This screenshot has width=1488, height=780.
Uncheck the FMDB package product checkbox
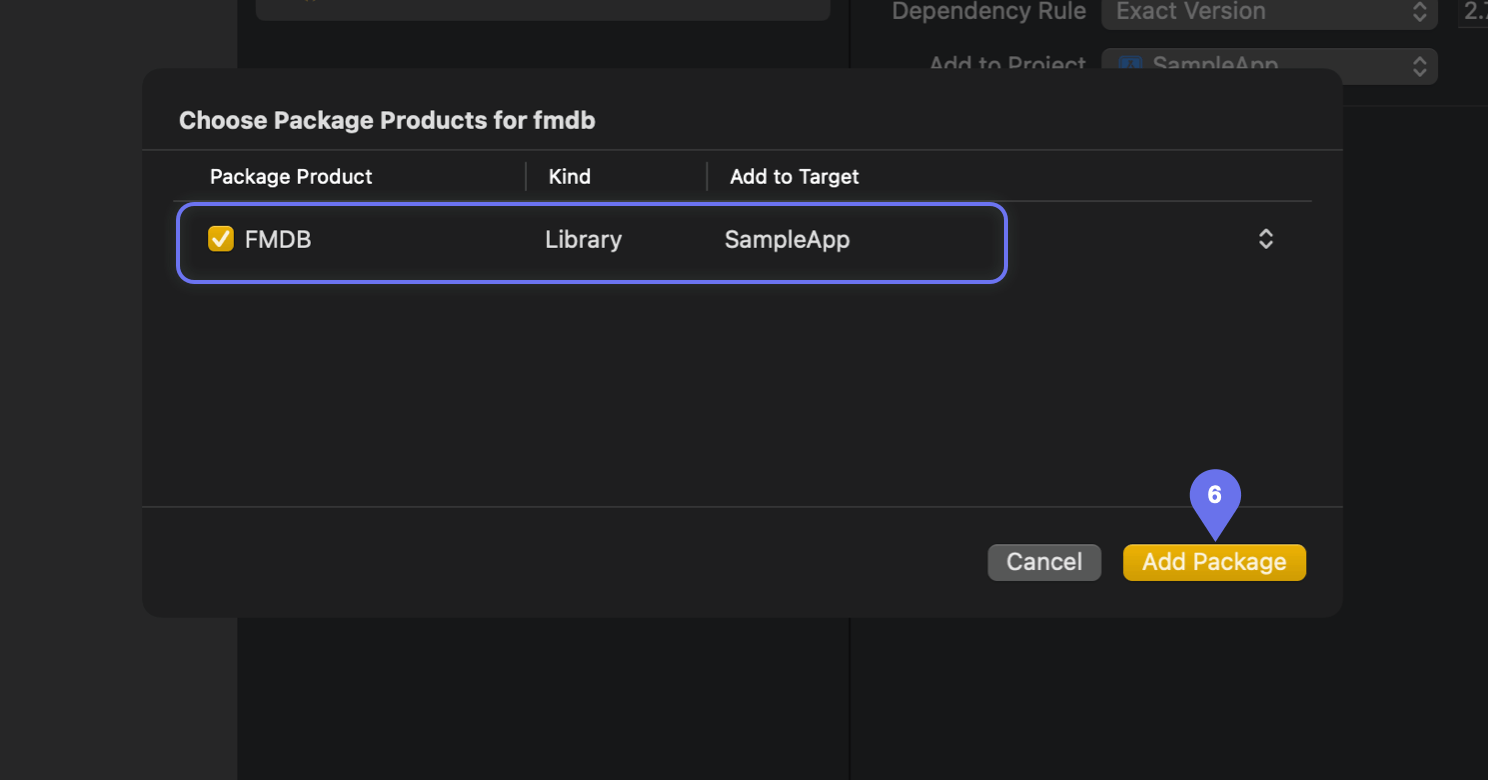(x=221, y=240)
